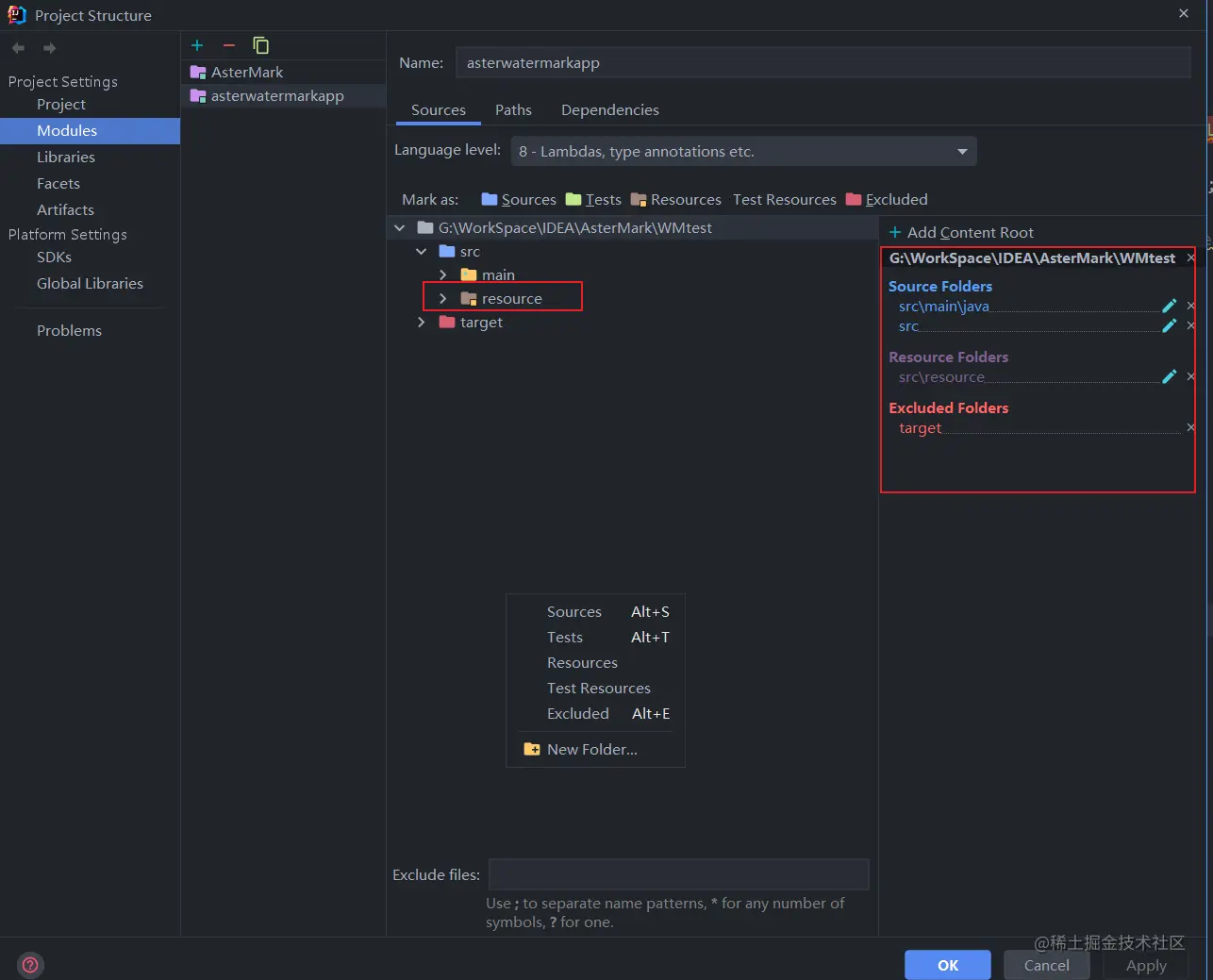Open the Global Libraries settings
This screenshot has height=980, width=1213.
[x=90, y=283]
